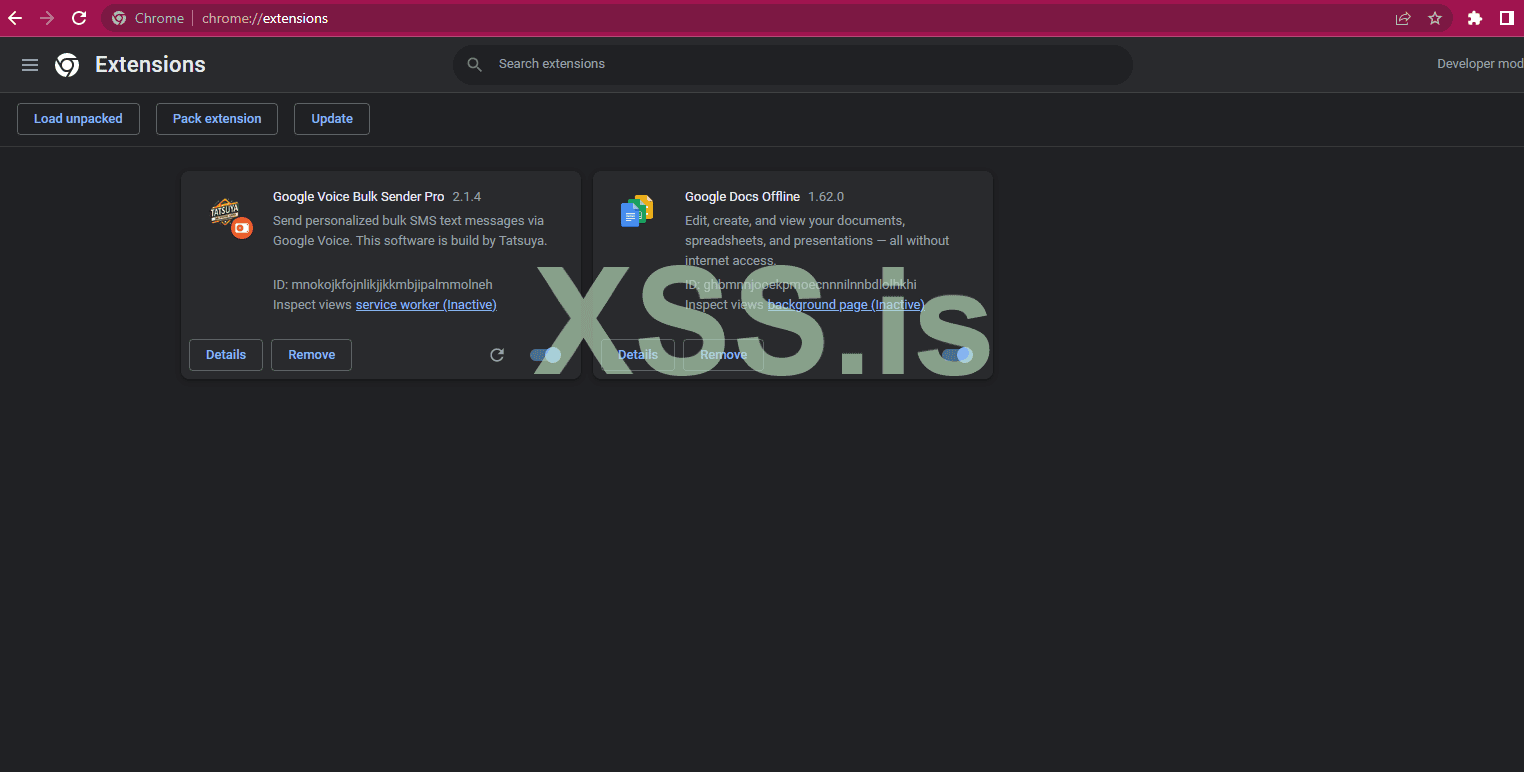Open Details for Google Voice Bulk Sender Pro
The image size is (1524, 772).
tap(226, 355)
